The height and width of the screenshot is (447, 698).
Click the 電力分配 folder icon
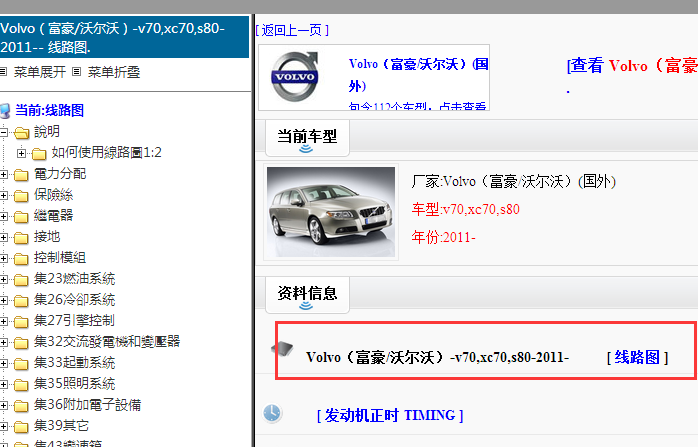click(21, 175)
